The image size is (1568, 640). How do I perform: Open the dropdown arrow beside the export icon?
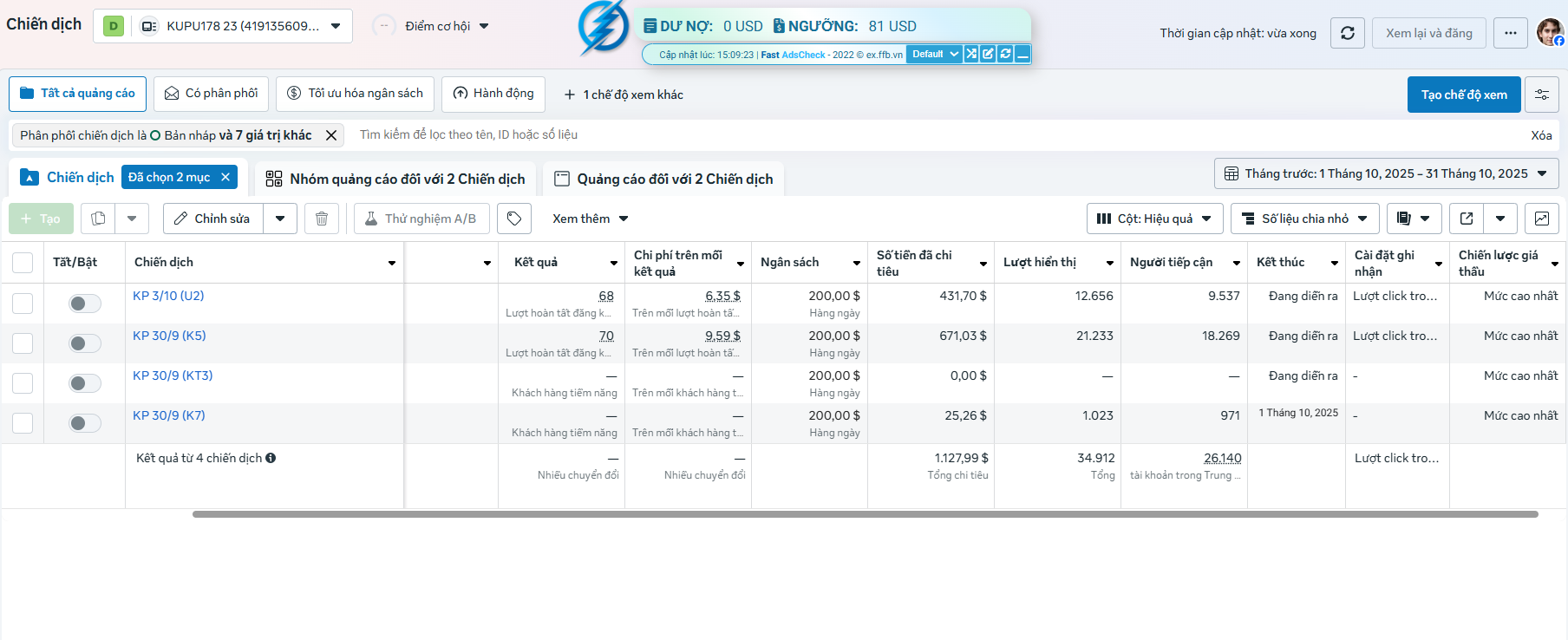[1500, 219]
